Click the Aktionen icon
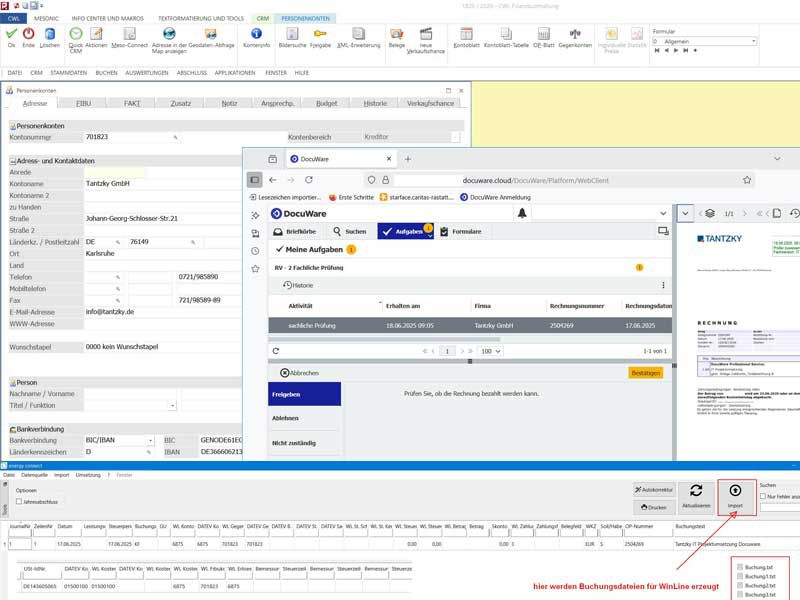This screenshot has width=800, height=600. tap(96, 34)
